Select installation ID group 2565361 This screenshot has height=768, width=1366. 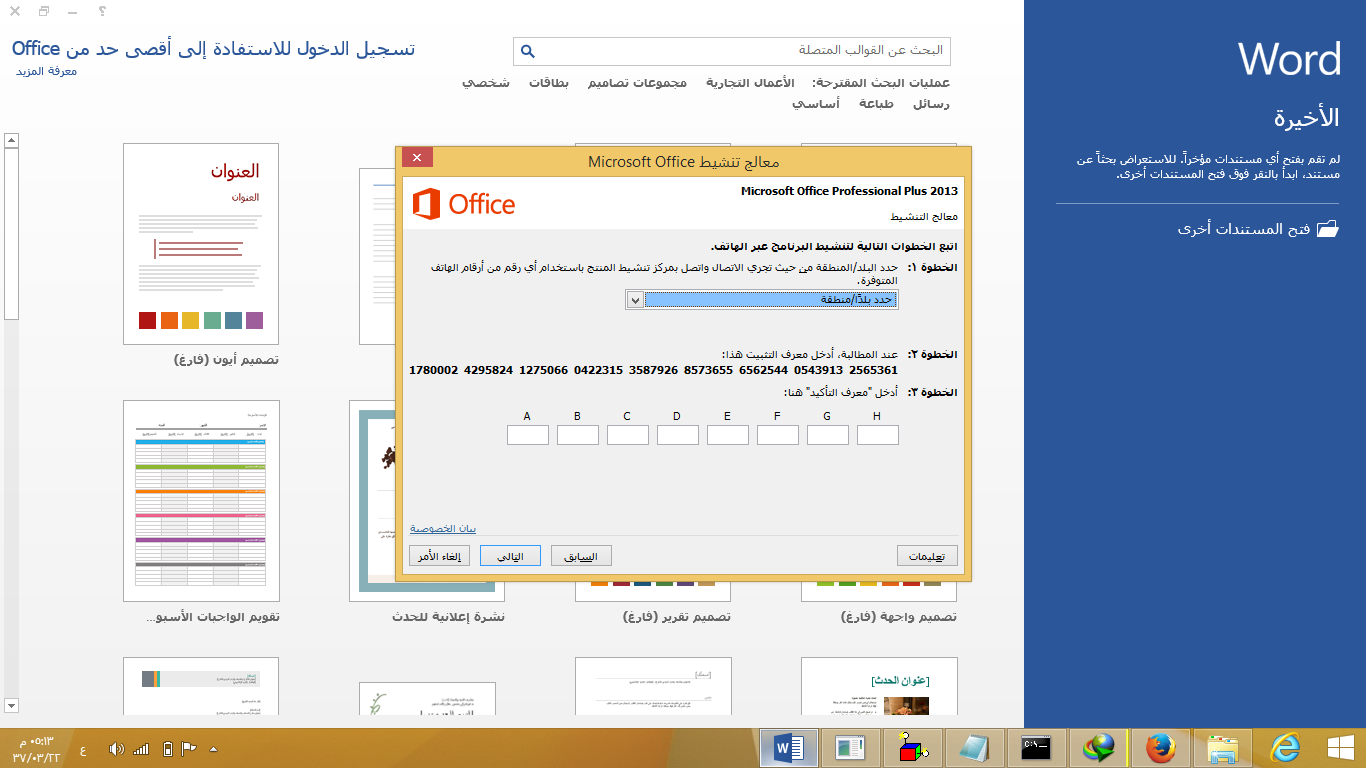tap(874, 370)
